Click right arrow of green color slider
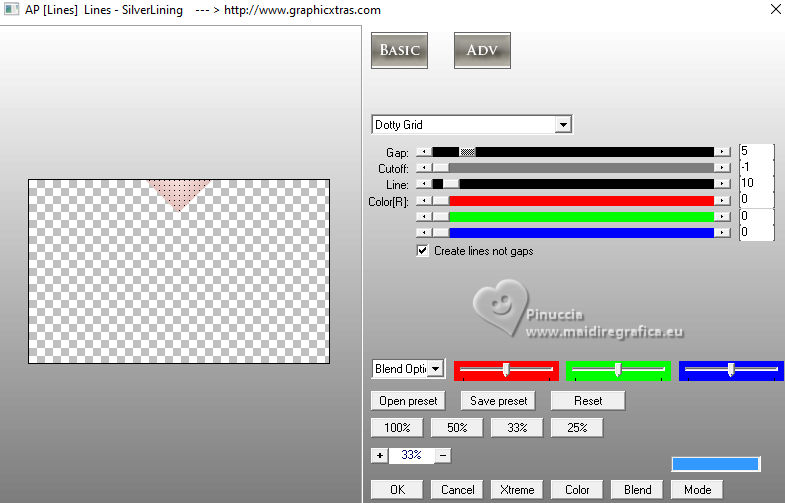Screen dimensions: 785x503 (722, 217)
